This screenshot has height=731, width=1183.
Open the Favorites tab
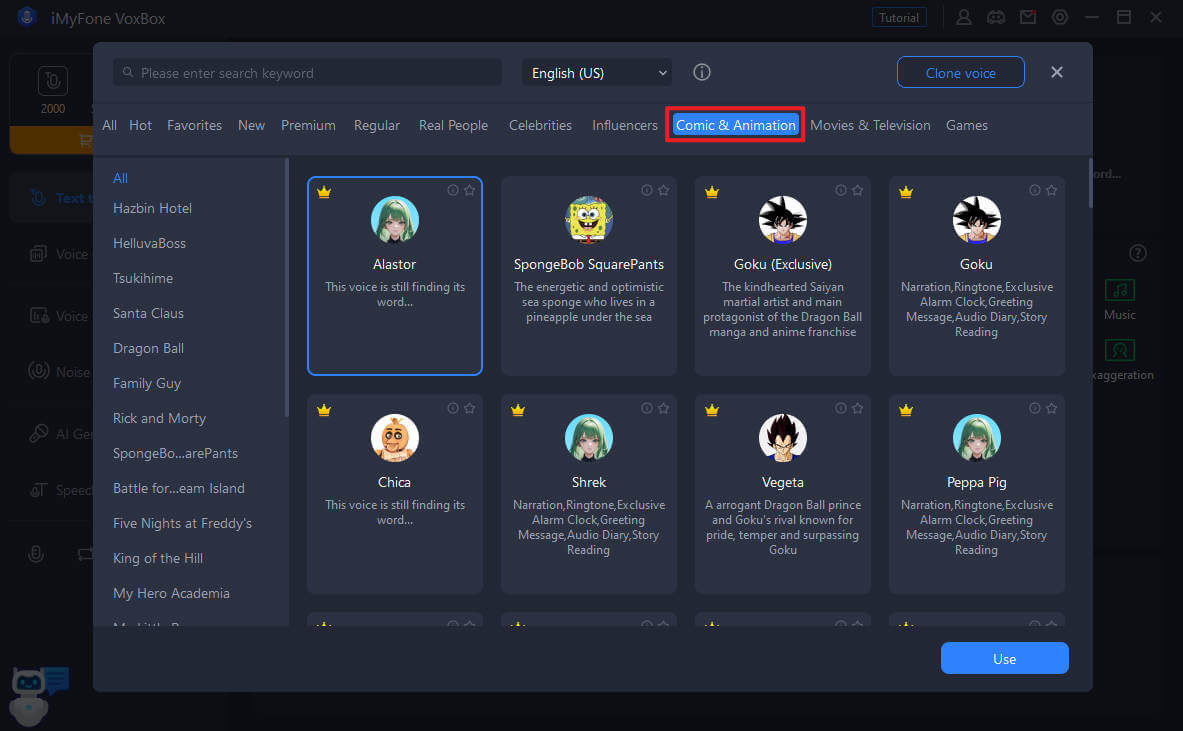coord(195,125)
